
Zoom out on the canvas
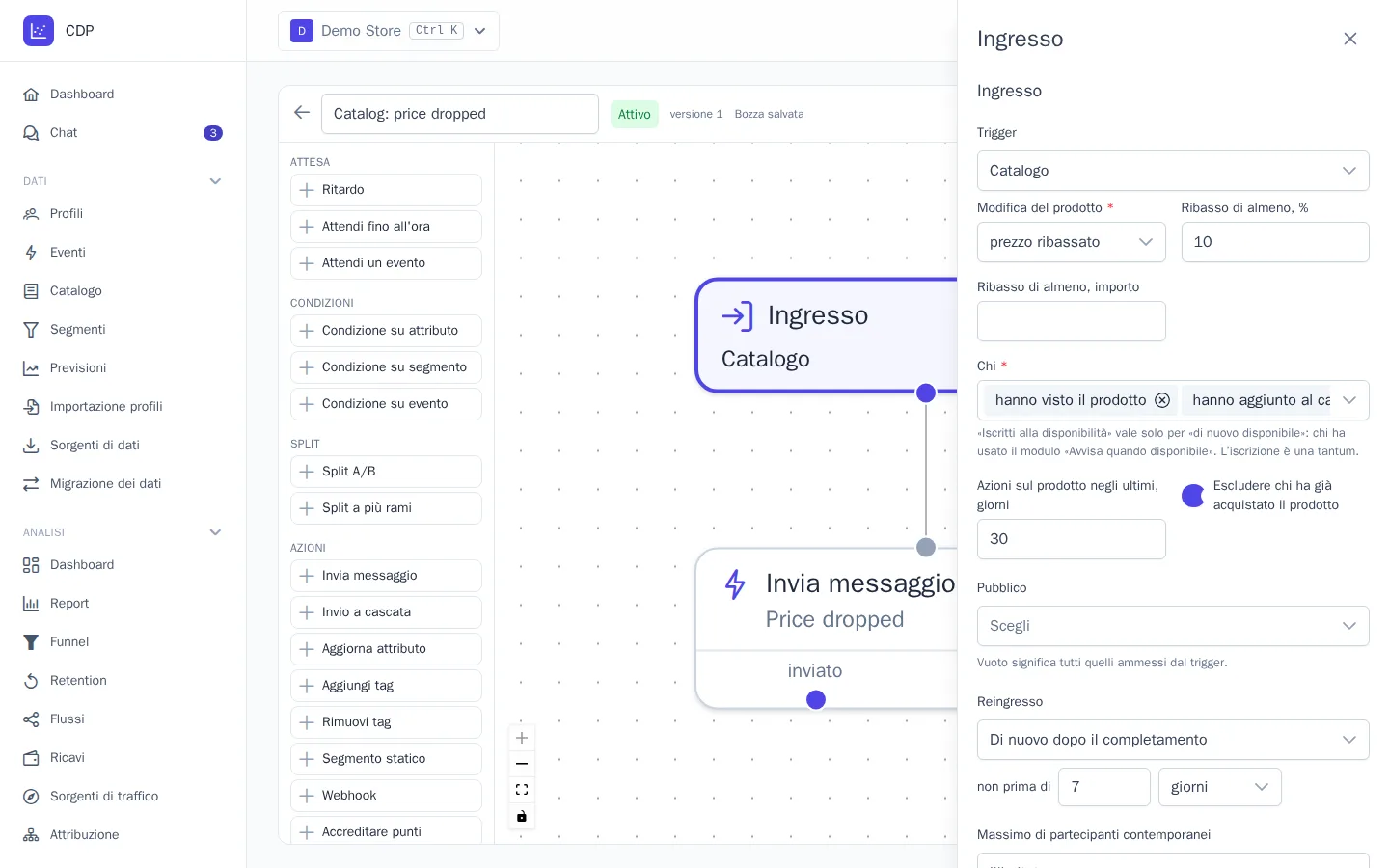coord(522,764)
